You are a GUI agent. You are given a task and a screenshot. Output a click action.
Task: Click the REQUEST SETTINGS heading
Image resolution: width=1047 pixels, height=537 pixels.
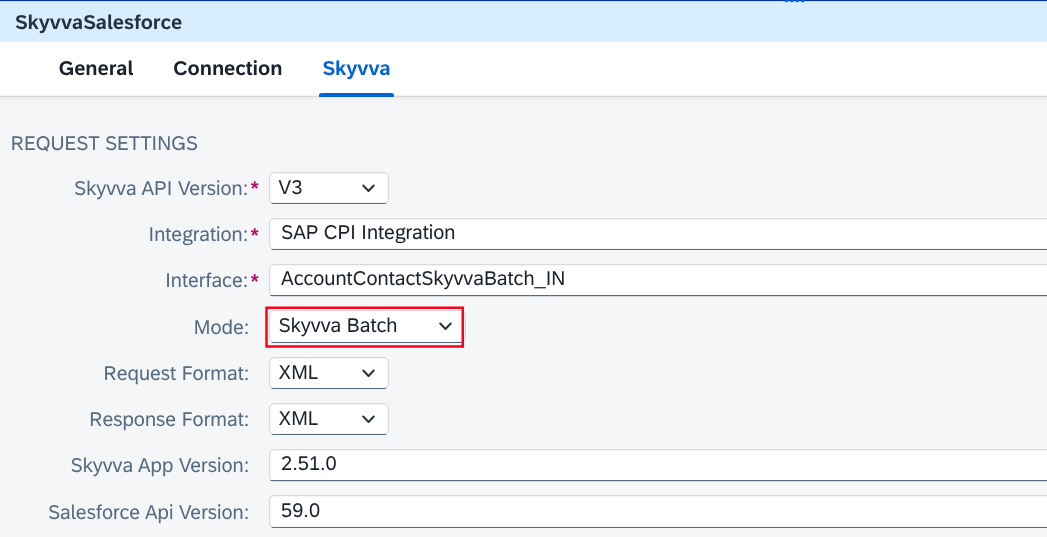(x=104, y=143)
